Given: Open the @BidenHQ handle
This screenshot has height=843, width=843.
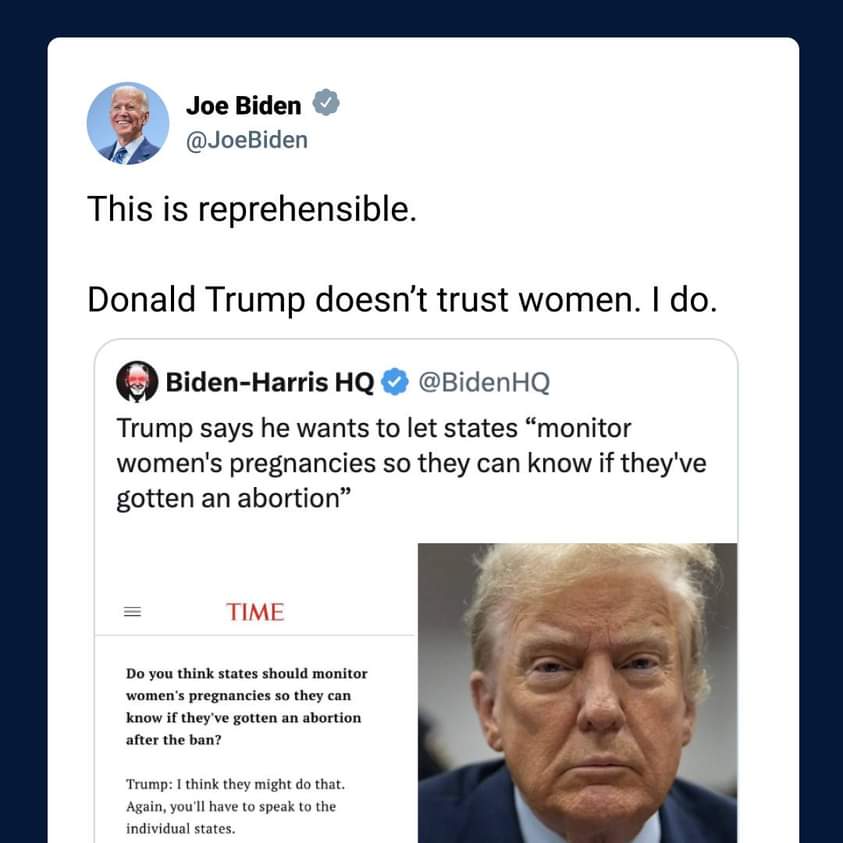Looking at the screenshot, I should coord(484,382).
